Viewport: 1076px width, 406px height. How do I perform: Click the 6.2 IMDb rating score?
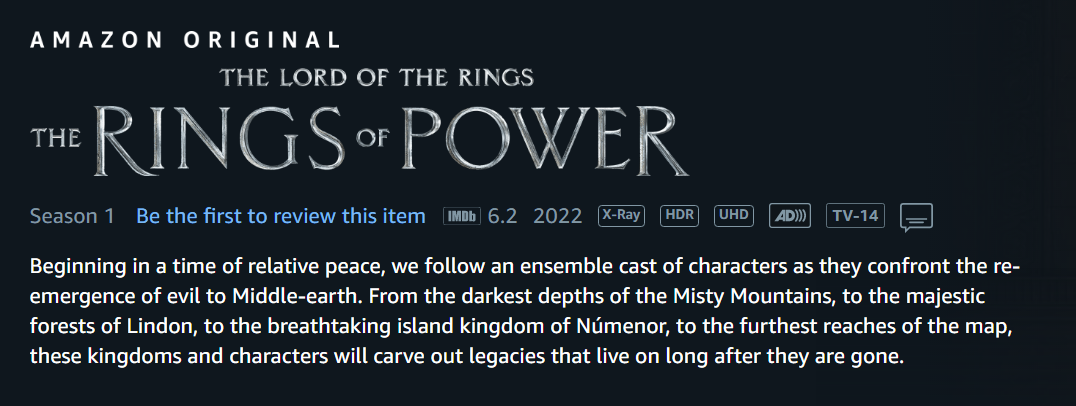tap(502, 216)
